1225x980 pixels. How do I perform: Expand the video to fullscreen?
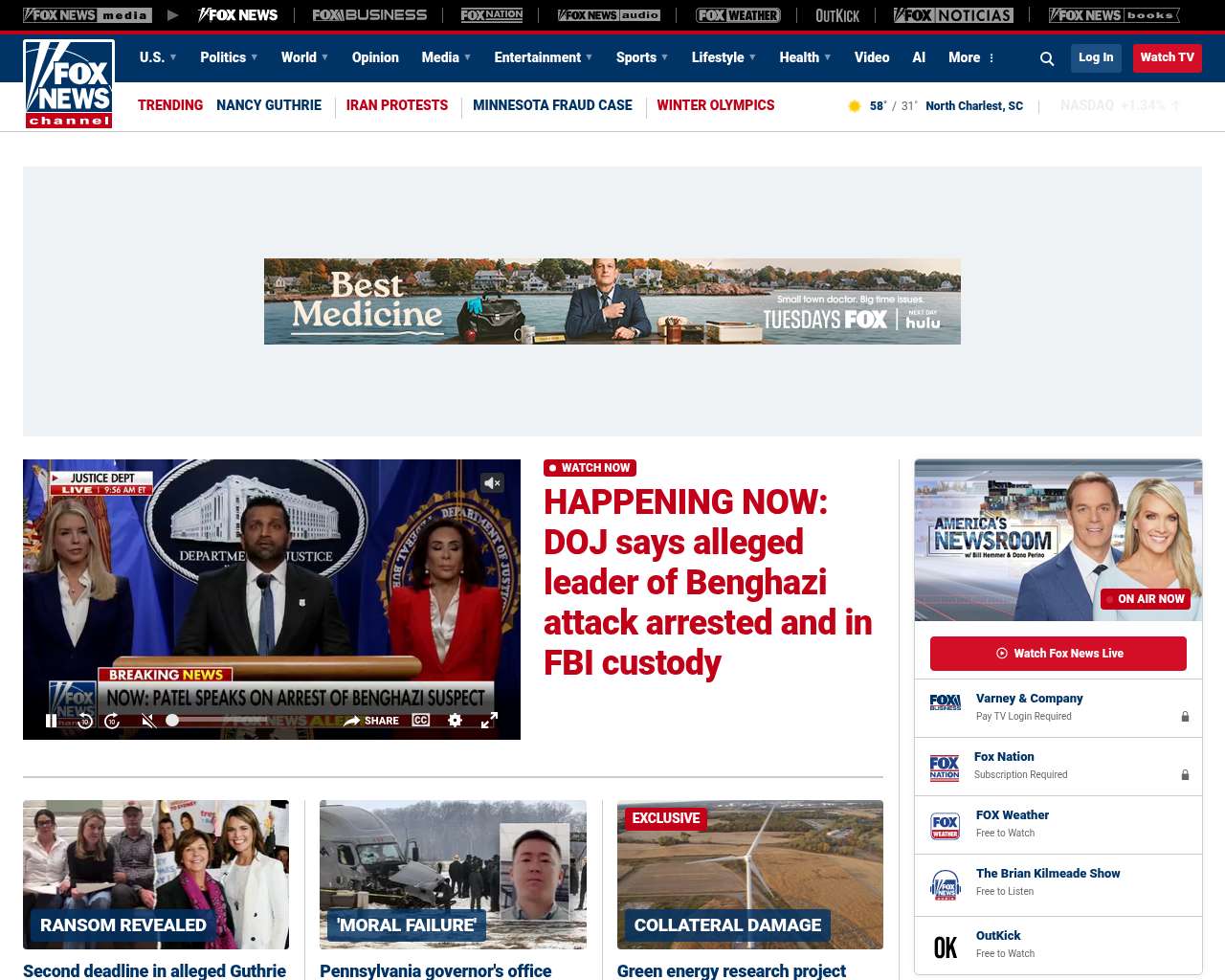click(x=489, y=720)
